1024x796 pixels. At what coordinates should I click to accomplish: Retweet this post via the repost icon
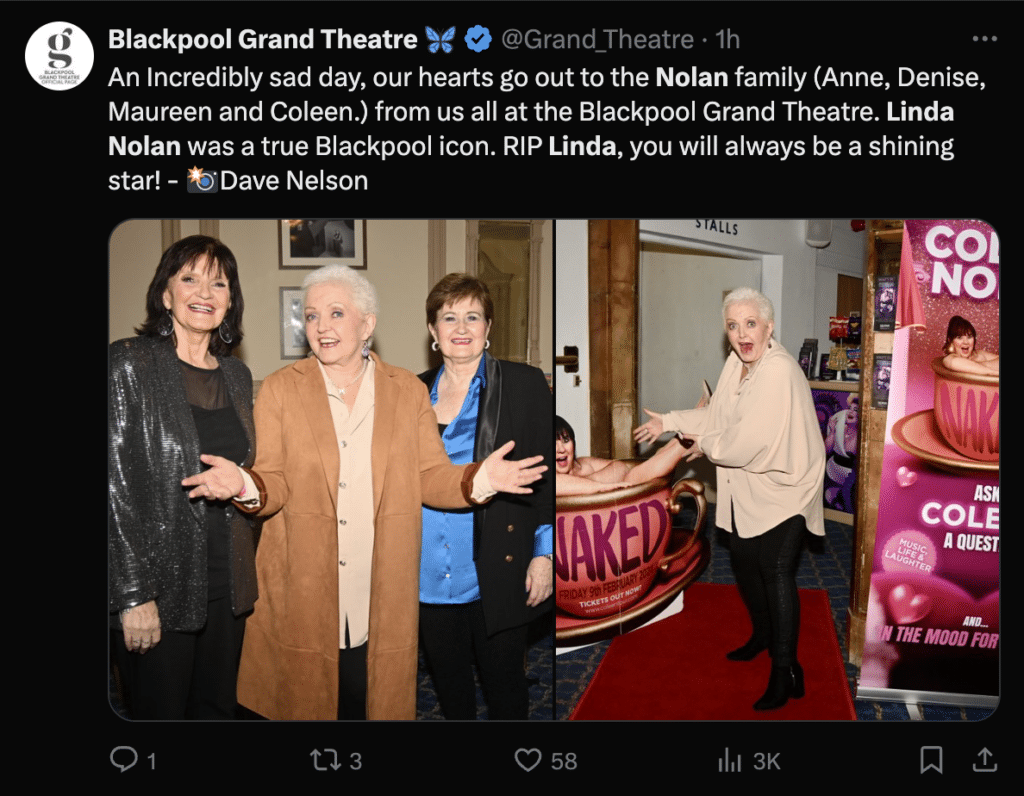tap(325, 760)
